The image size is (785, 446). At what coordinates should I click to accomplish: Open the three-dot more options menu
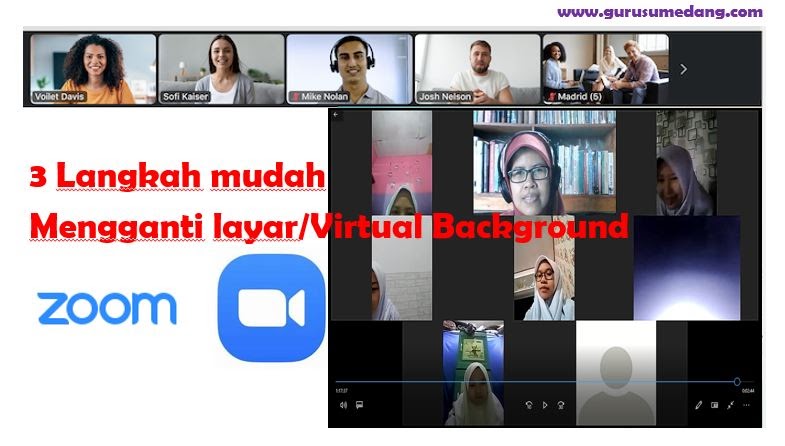[x=746, y=405]
